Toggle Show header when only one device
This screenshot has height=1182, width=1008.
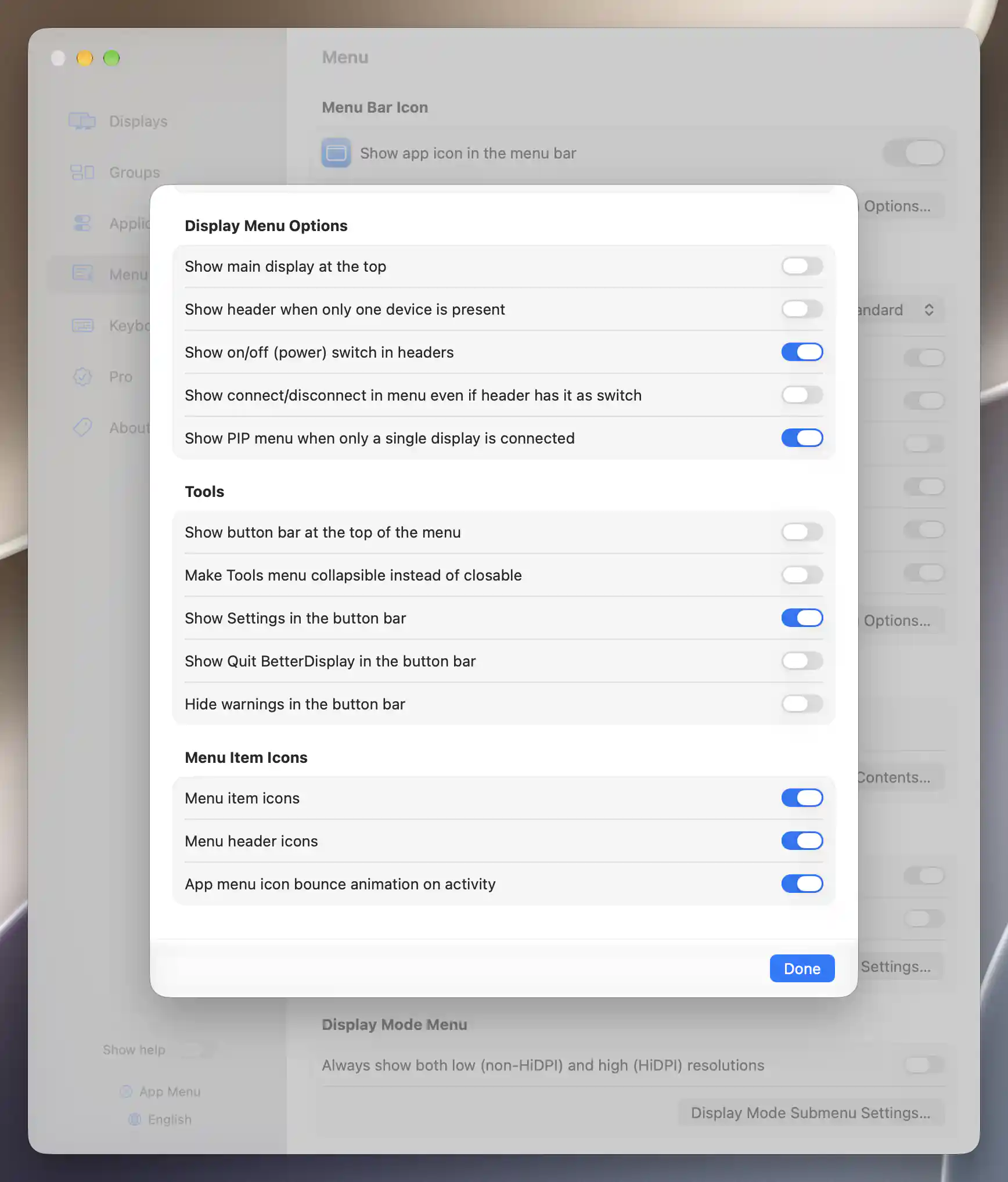(x=802, y=309)
